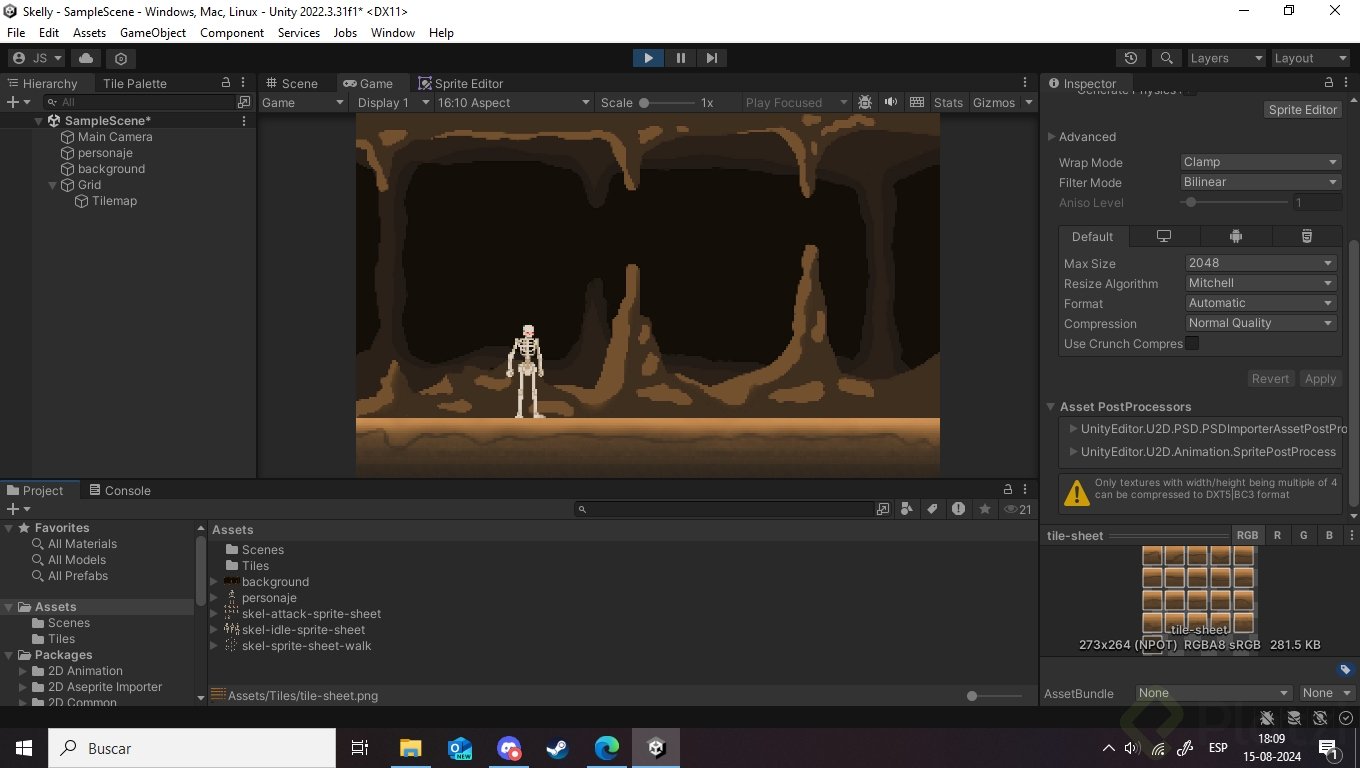Click the Favorites star filter in Project panel
1360x768 pixels.
pos(985,509)
